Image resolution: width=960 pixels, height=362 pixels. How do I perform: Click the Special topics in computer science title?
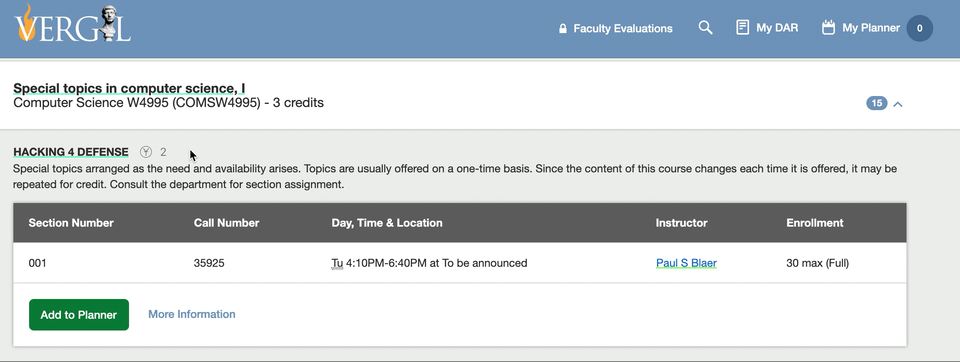click(x=129, y=89)
